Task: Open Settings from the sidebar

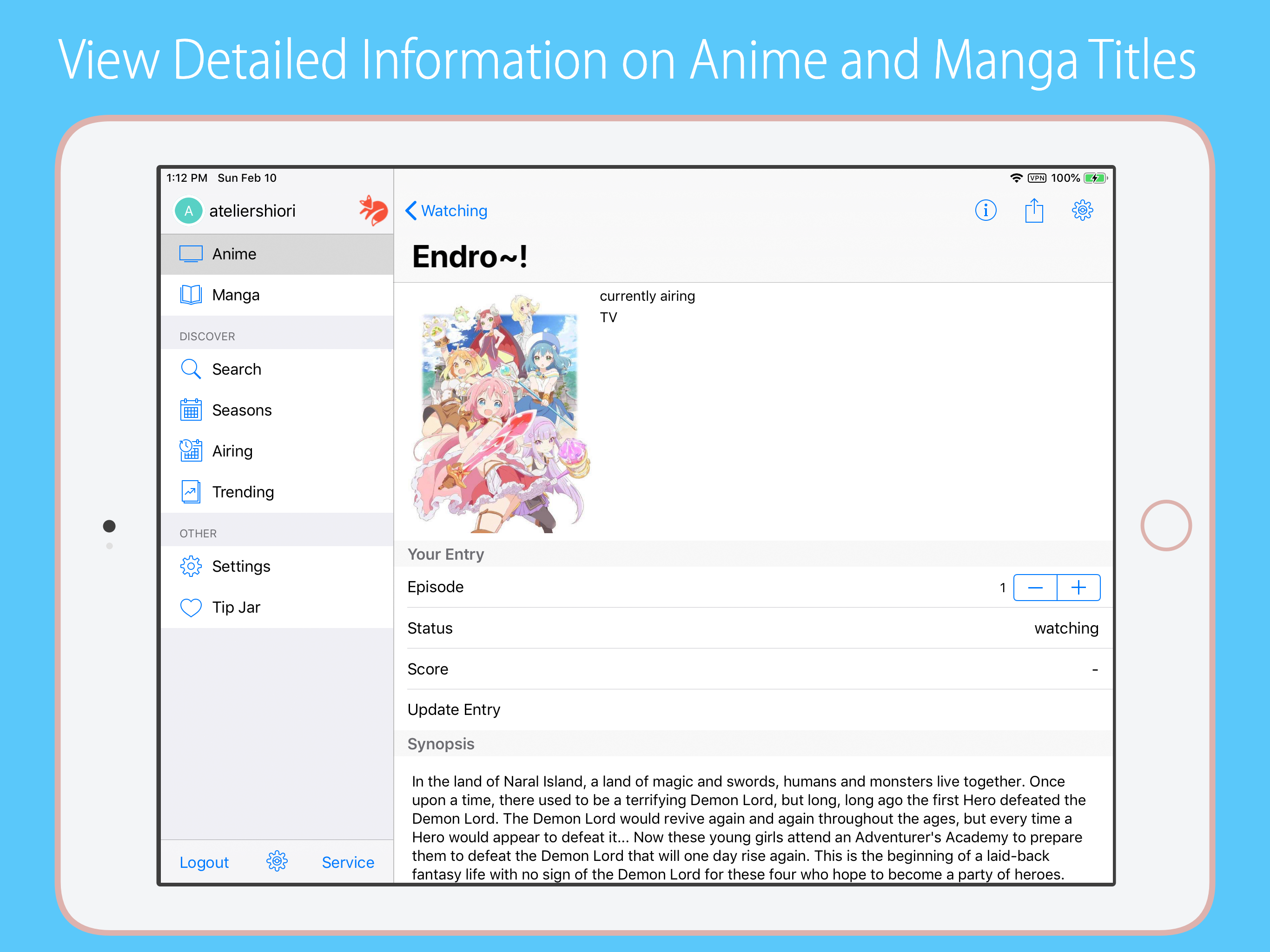Action: (277, 566)
